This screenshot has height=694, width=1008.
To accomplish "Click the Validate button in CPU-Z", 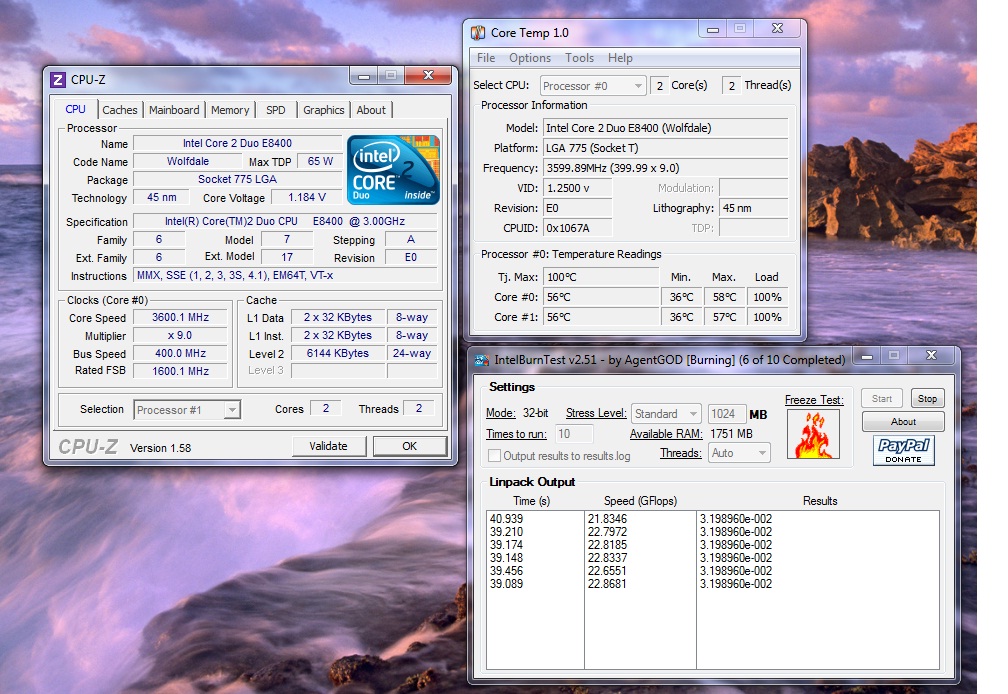I will 328,446.
